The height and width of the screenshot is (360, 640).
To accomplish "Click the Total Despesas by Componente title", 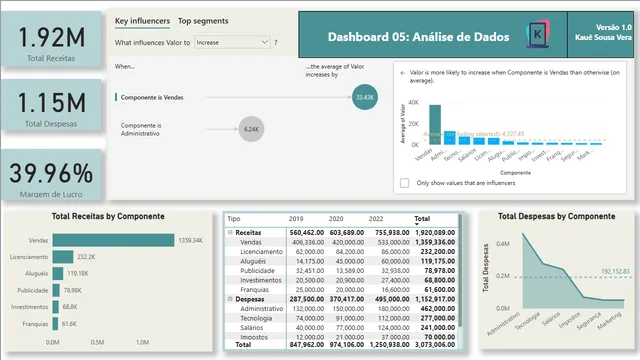I will coord(556,216).
